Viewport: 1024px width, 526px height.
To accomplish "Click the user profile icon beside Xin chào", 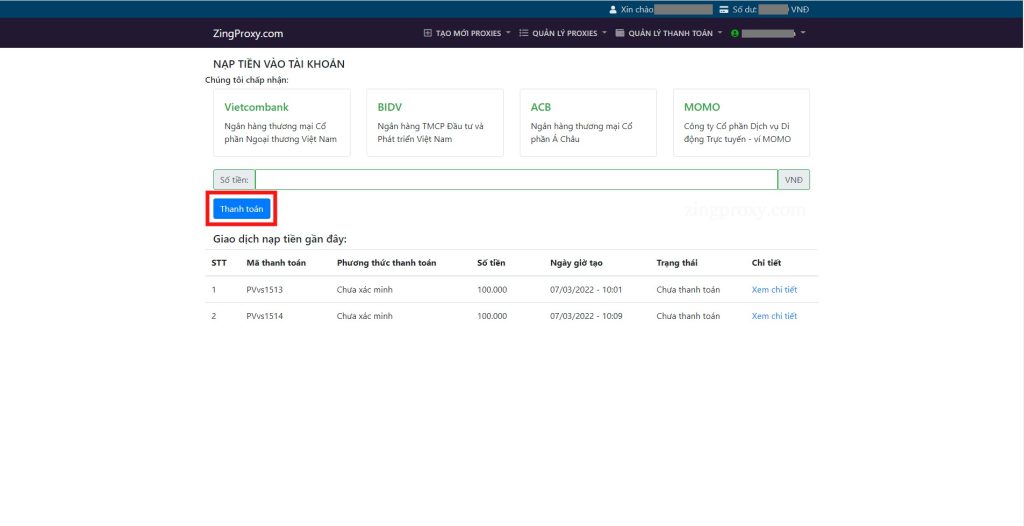I will [613, 10].
